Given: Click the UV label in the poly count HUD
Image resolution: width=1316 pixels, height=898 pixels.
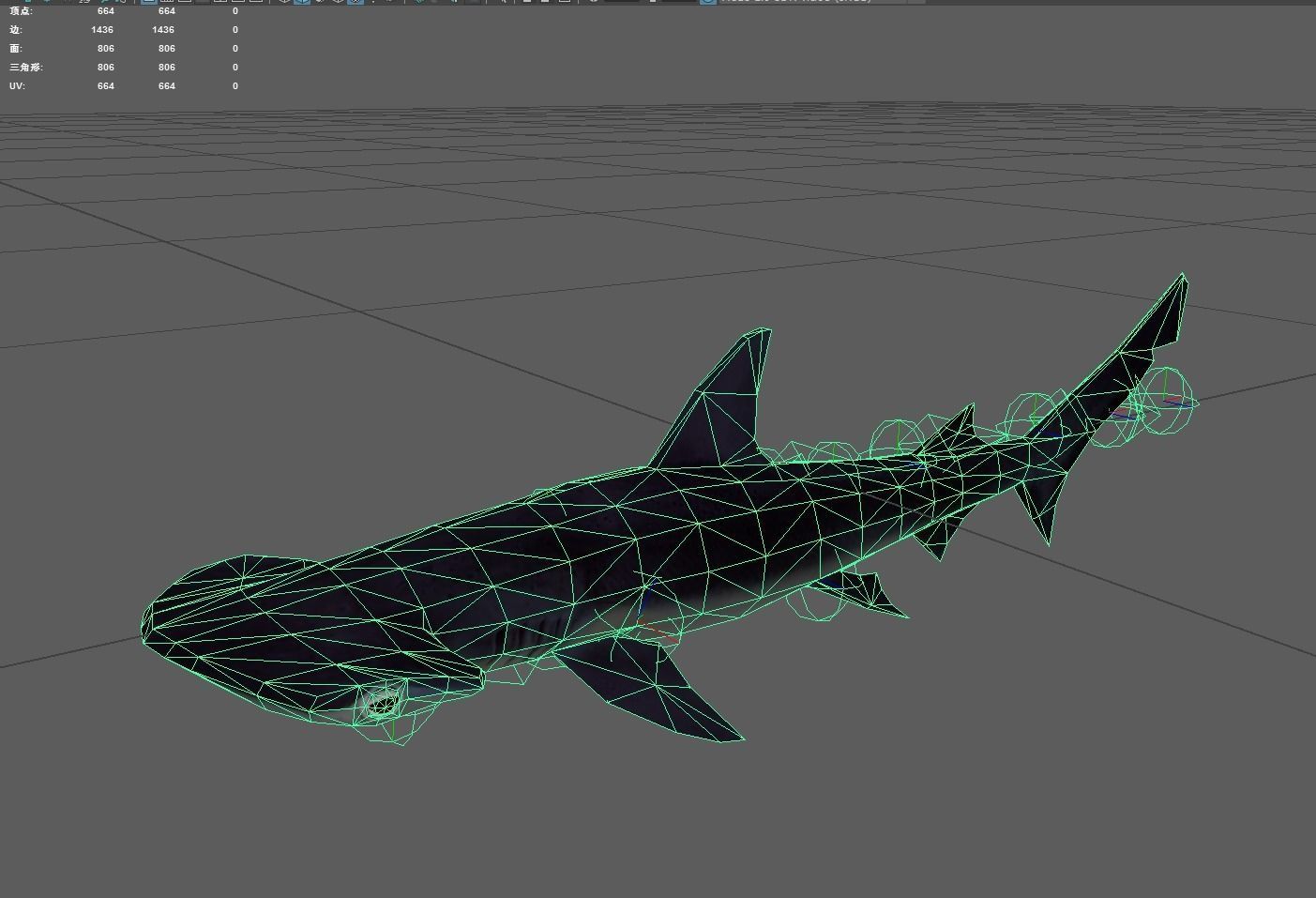Looking at the screenshot, I should tap(17, 86).
